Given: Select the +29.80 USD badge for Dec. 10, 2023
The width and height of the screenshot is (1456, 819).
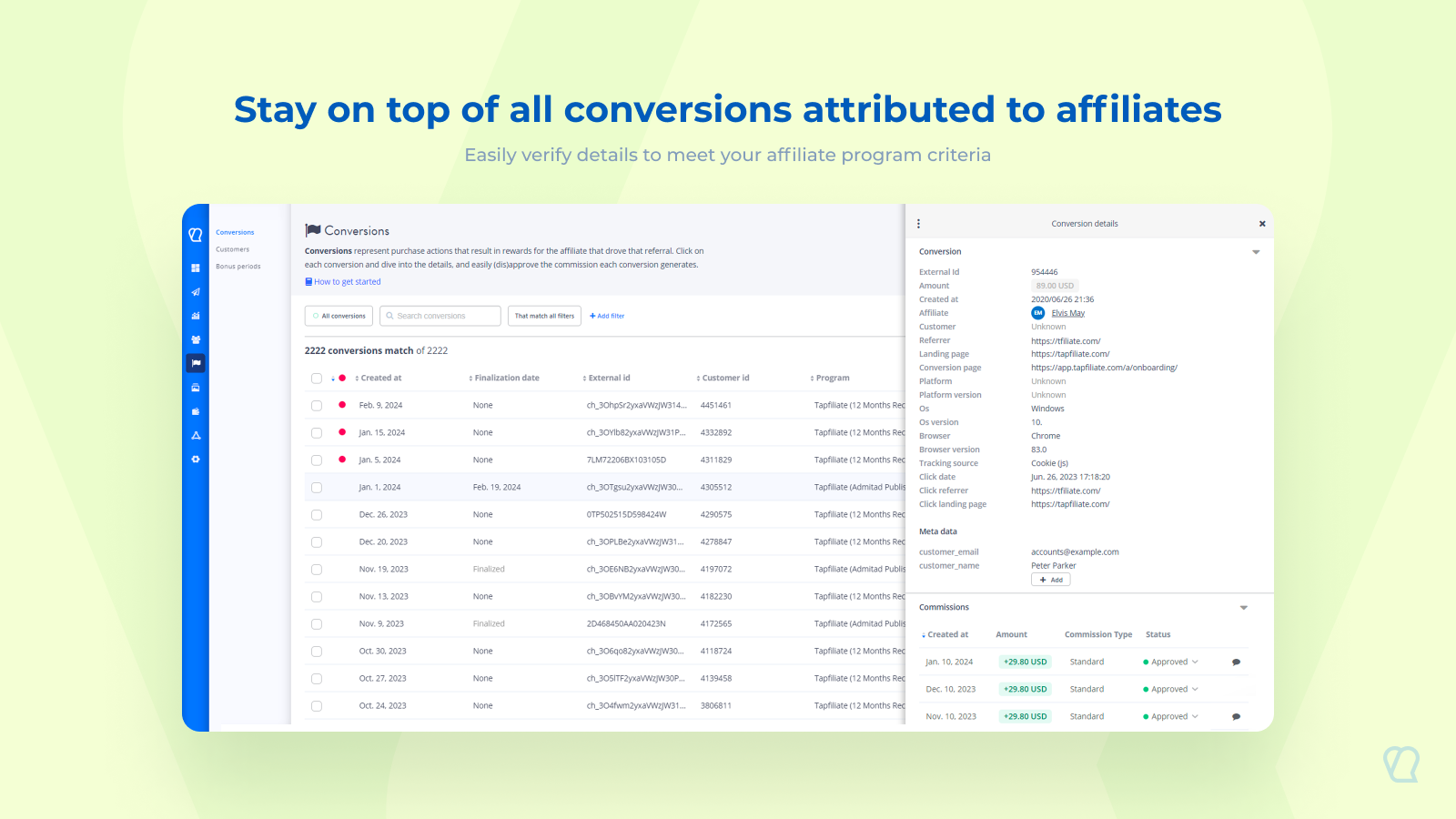Looking at the screenshot, I should [x=1026, y=690].
